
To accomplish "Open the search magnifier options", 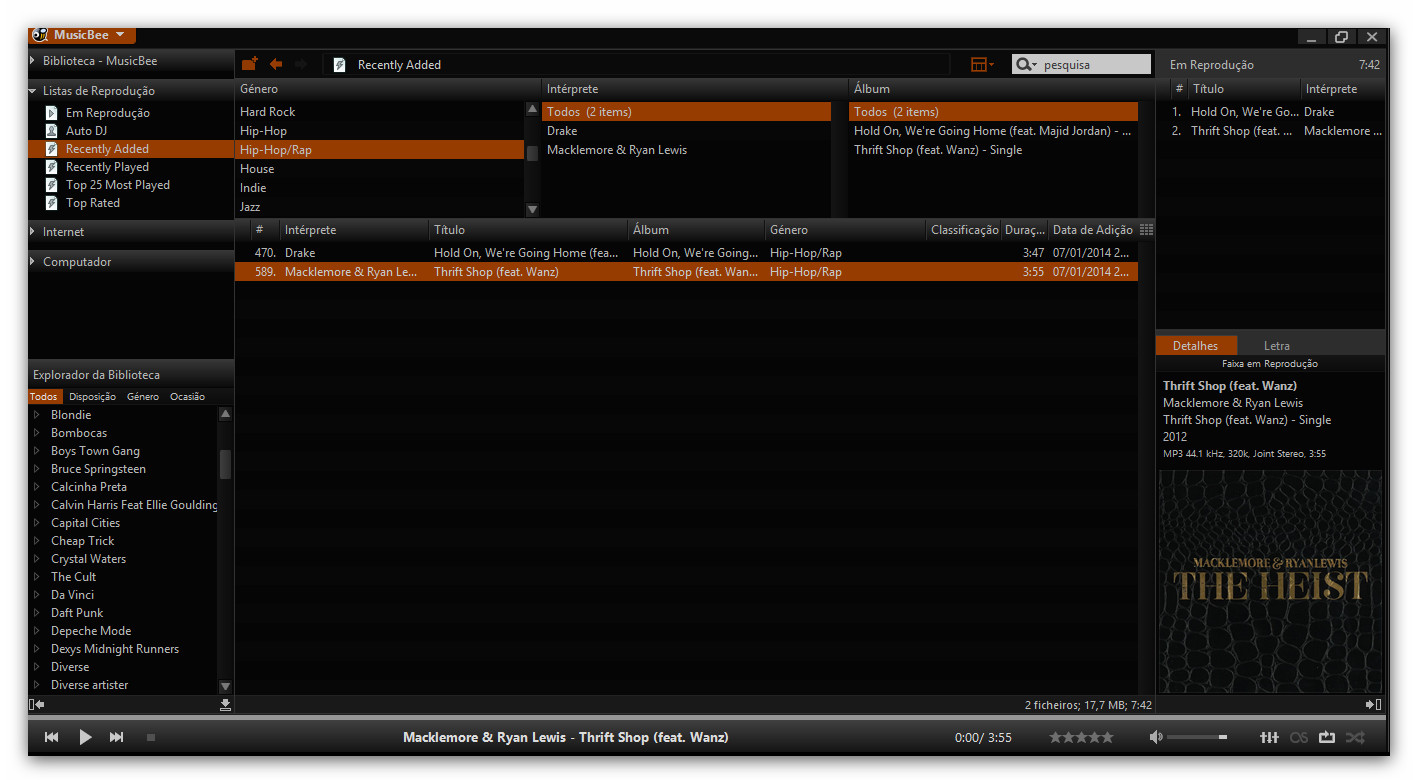I will click(x=1029, y=63).
